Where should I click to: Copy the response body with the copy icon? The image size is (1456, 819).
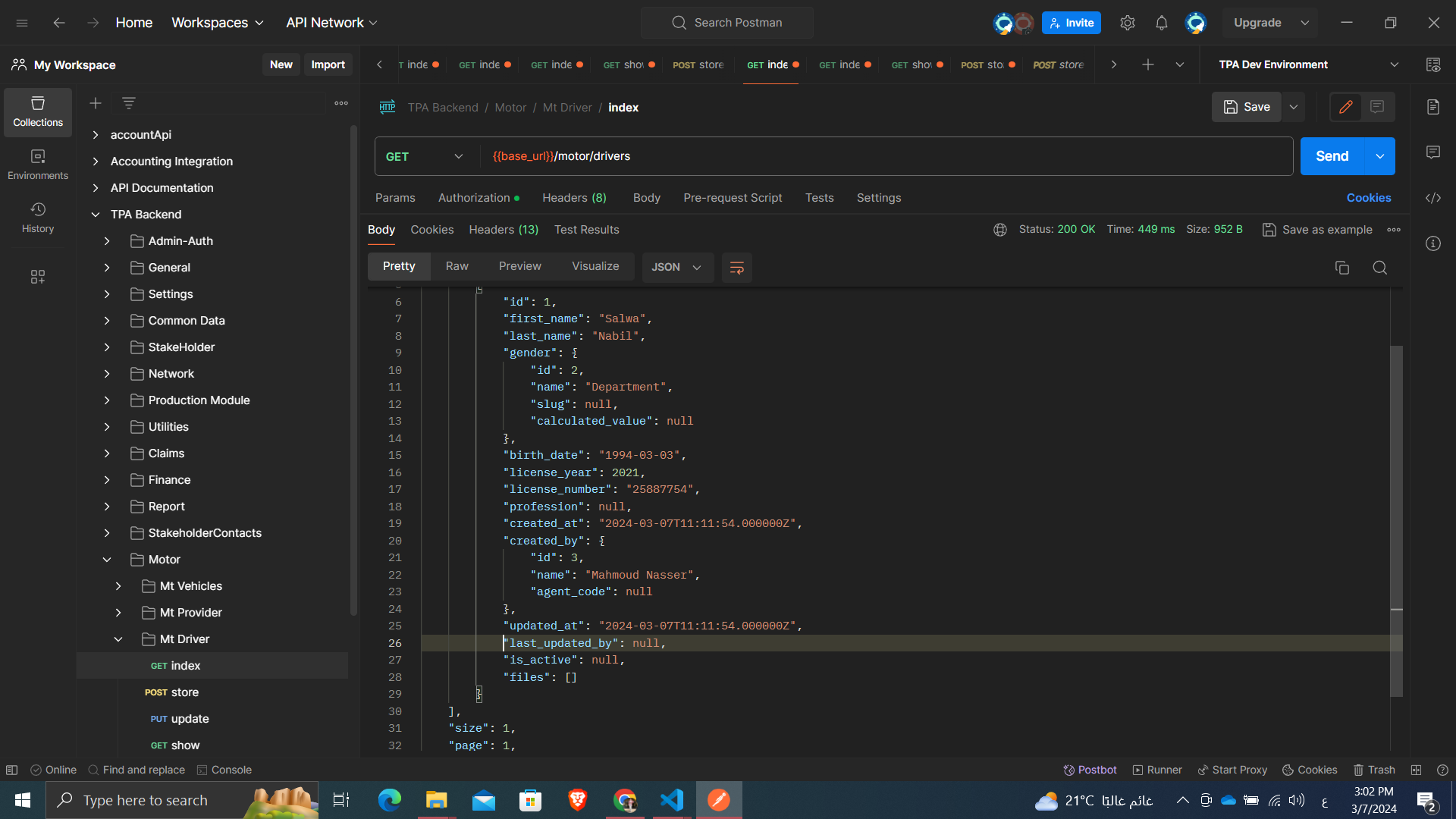click(x=1342, y=268)
